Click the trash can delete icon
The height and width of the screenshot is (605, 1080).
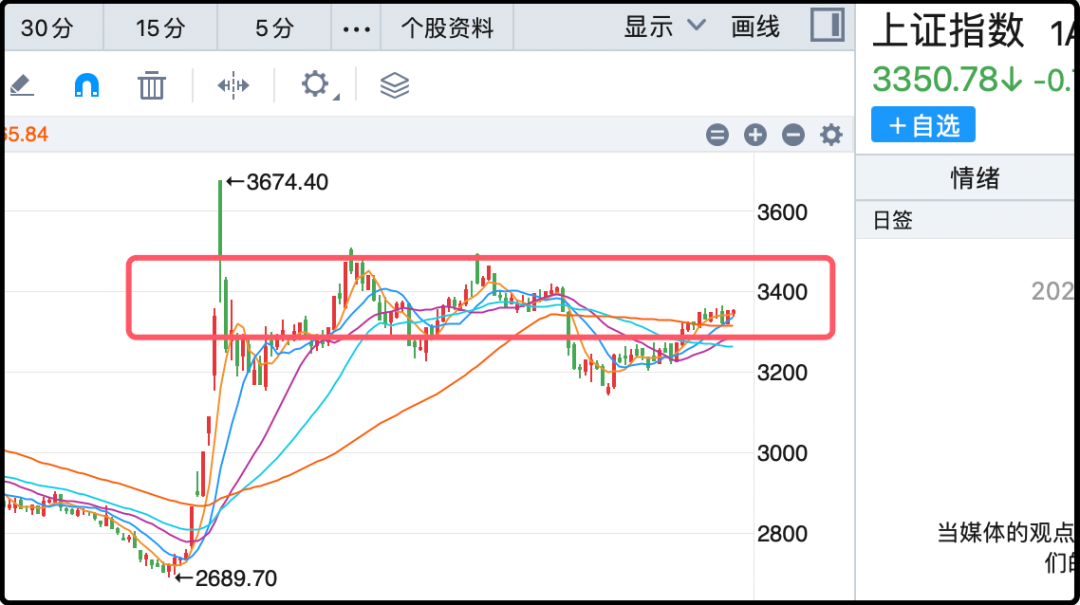(151, 86)
